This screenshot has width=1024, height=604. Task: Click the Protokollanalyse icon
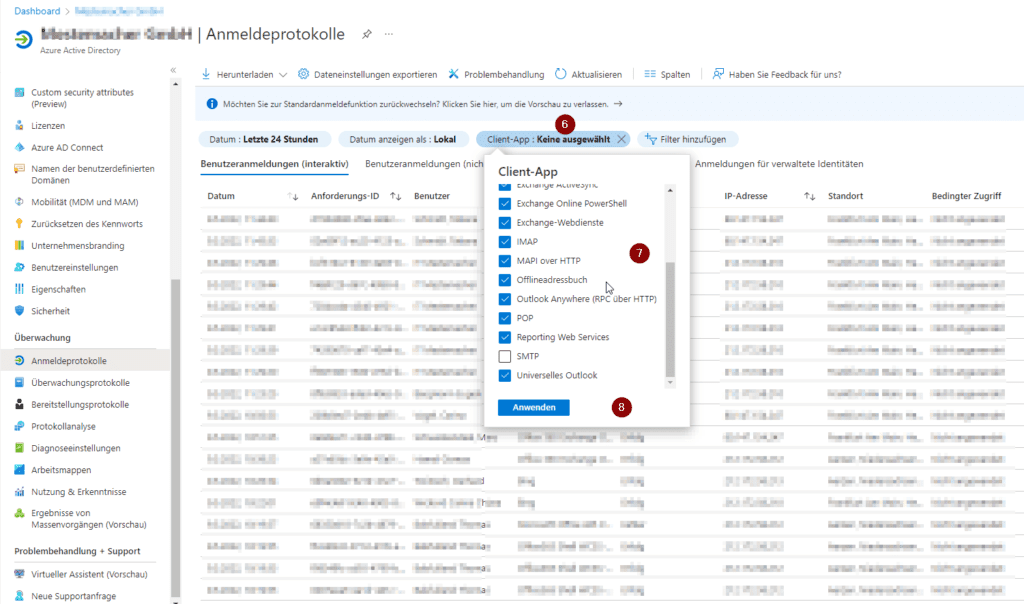click(19, 426)
